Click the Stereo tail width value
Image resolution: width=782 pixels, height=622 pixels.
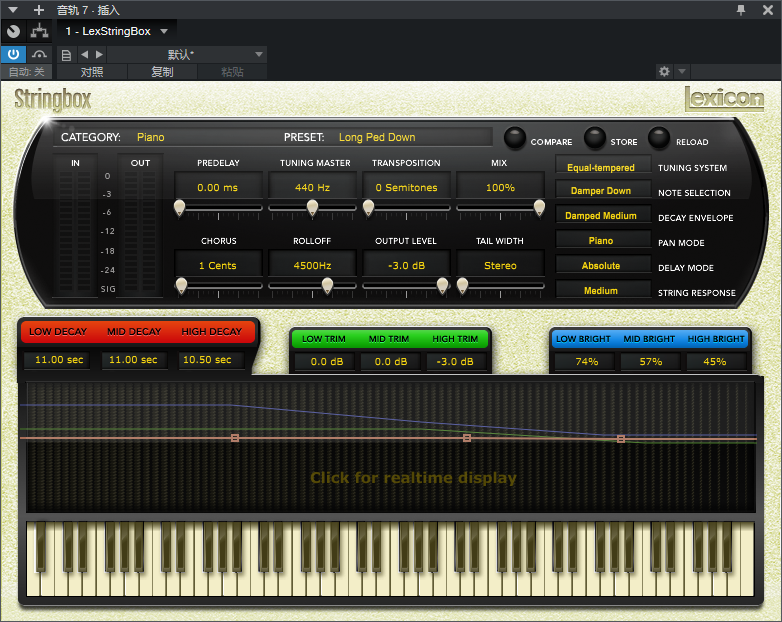pos(500,265)
